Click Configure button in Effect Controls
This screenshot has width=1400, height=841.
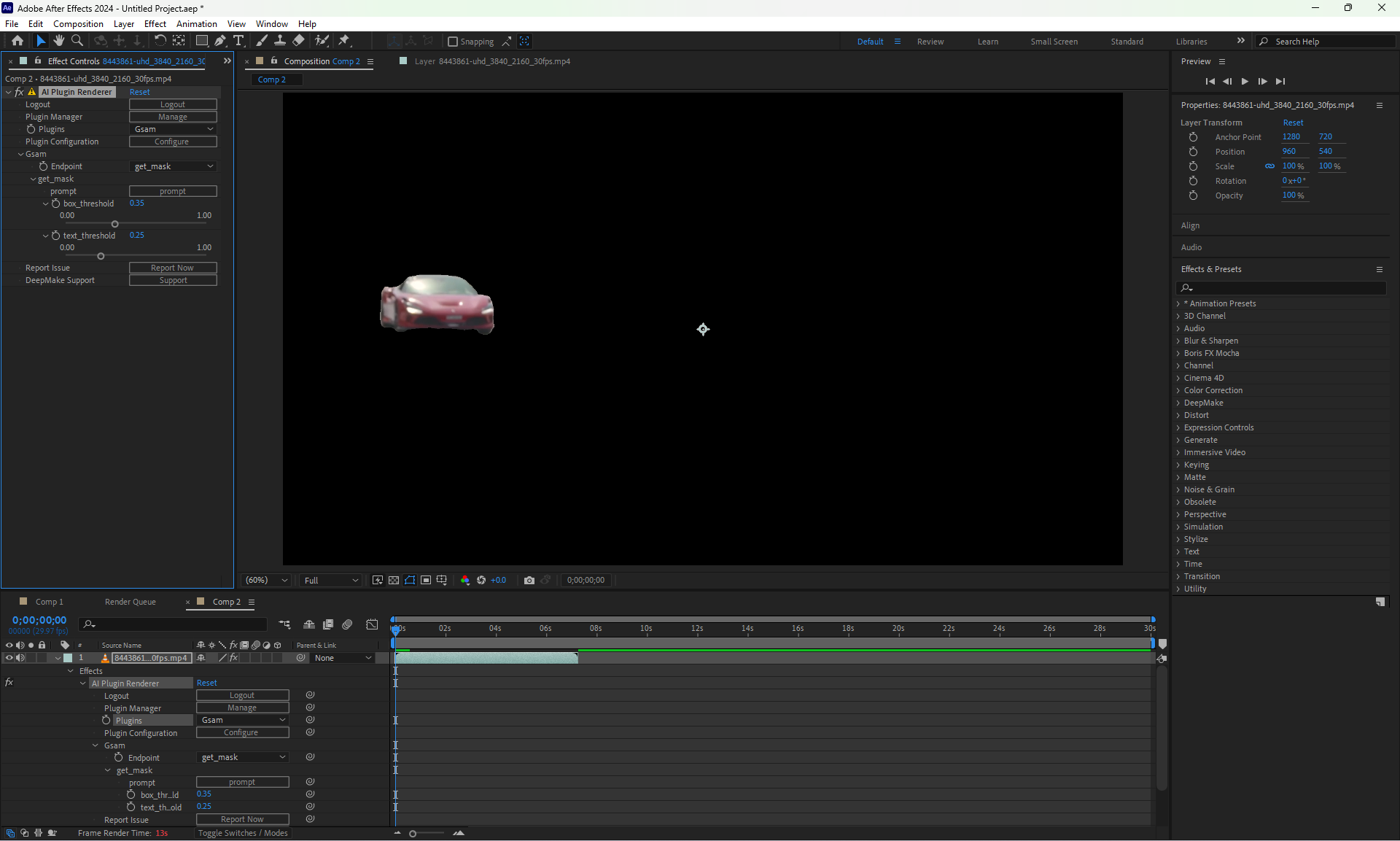[x=173, y=142]
